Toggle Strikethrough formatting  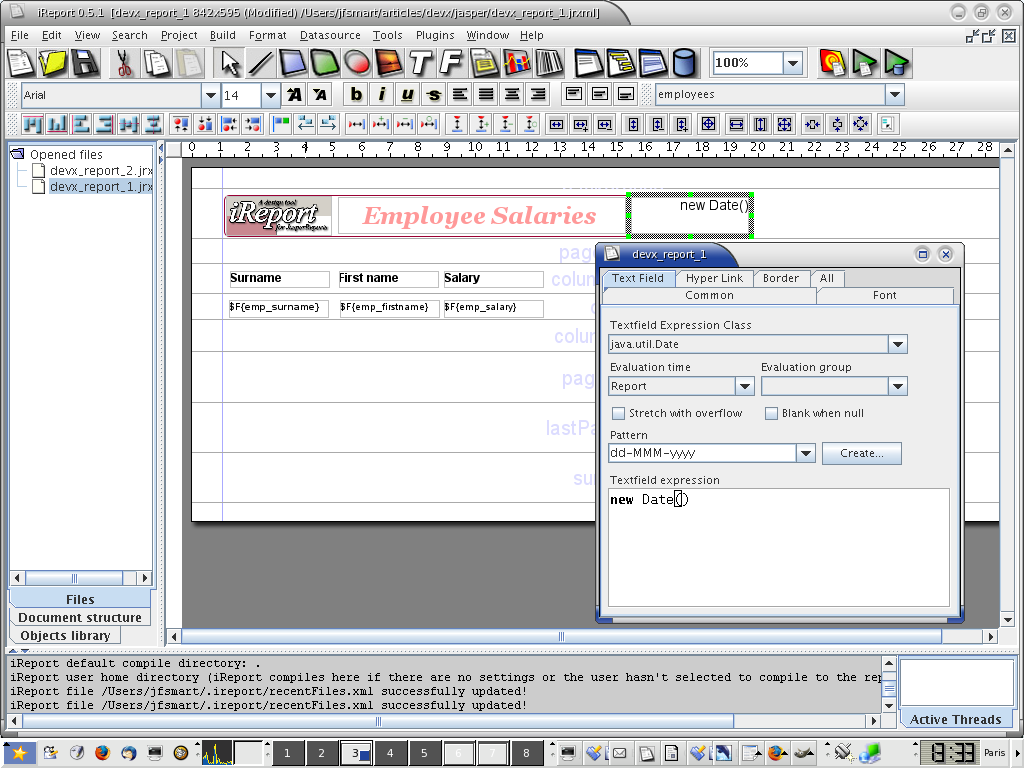tap(434, 95)
